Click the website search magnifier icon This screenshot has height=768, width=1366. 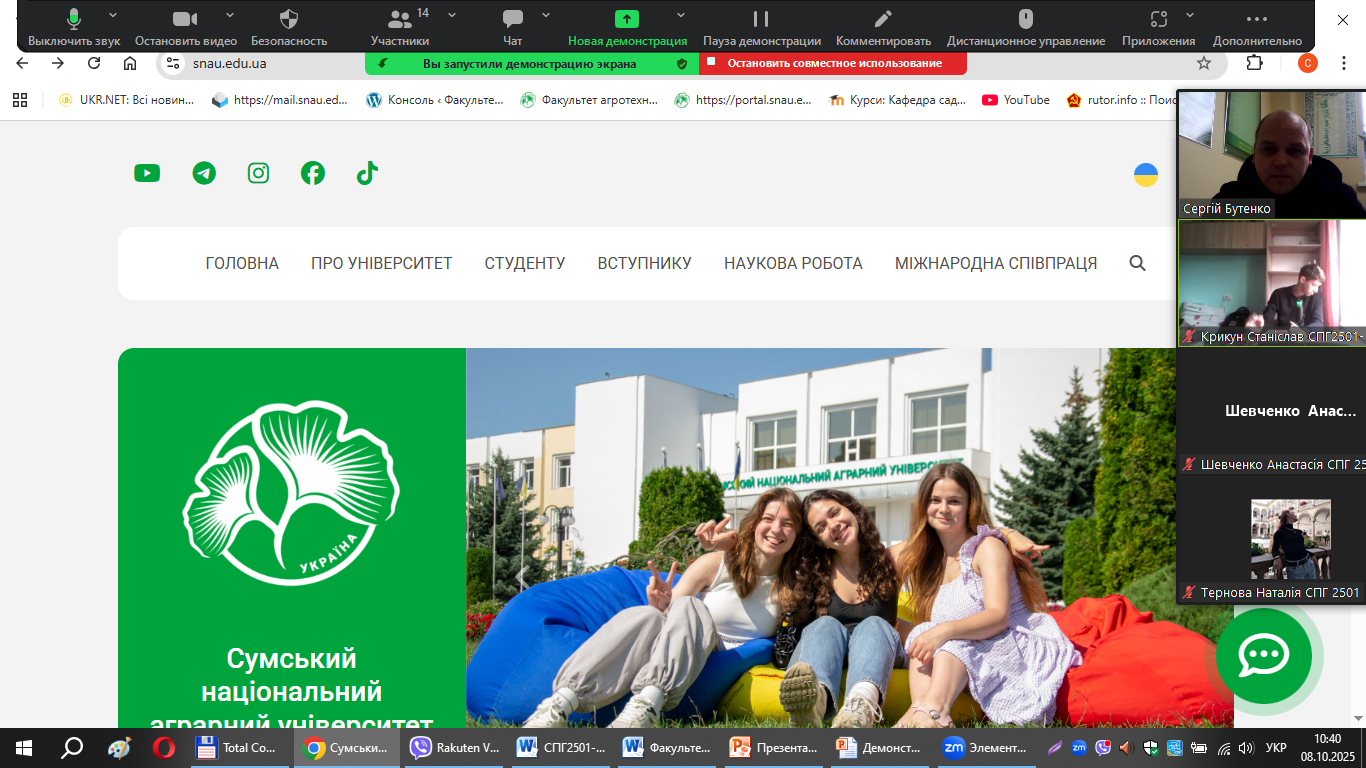pyautogui.click(x=1137, y=263)
